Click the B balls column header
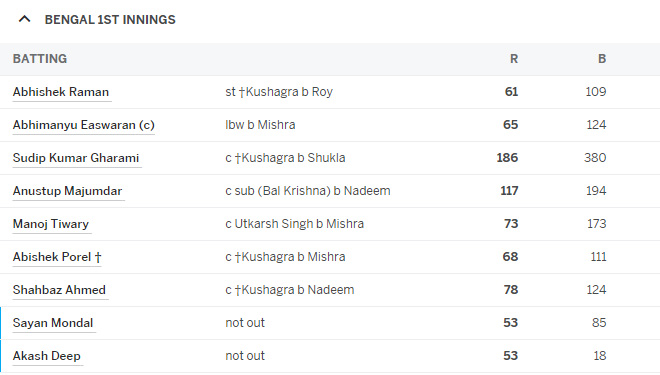Image resolution: width=660 pixels, height=375 pixels. click(602, 59)
